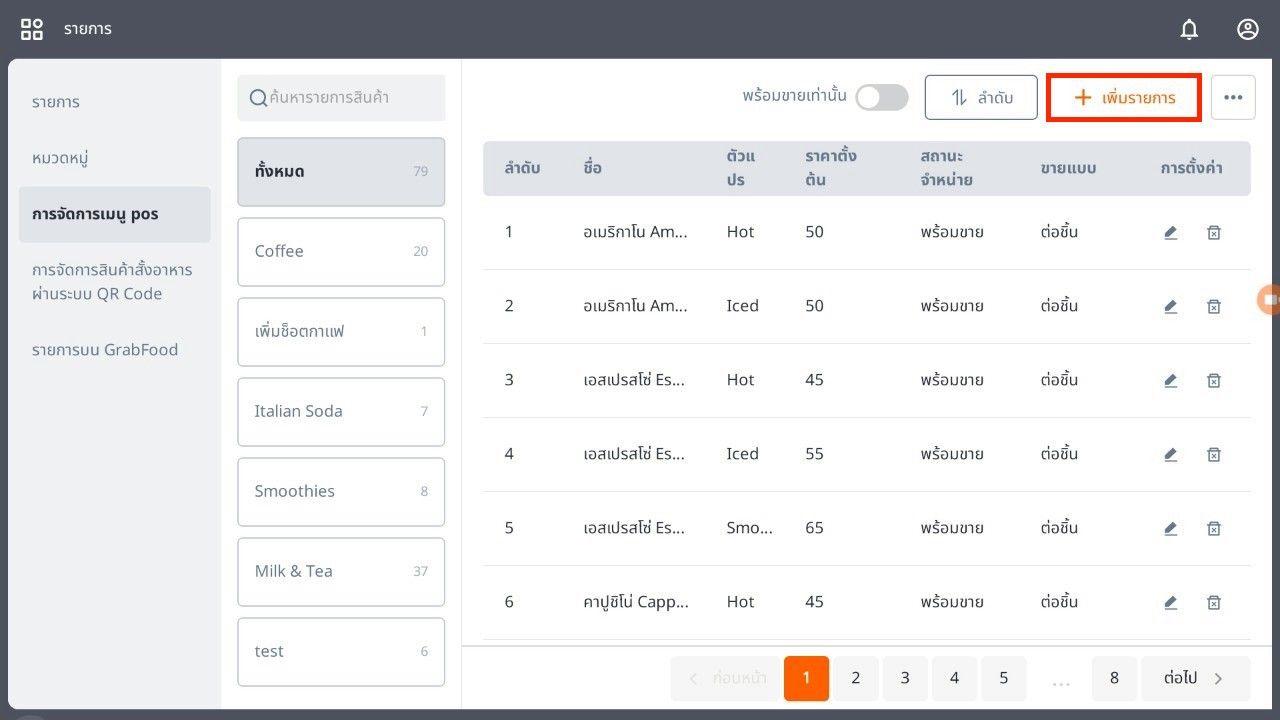Click the ลำดับ sort button
This screenshot has width=1280, height=720.
click(980, 97)
